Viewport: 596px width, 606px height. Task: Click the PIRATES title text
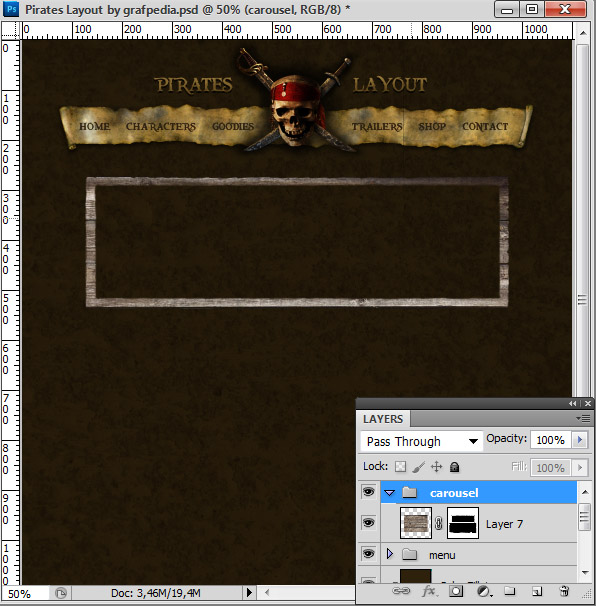194,85
